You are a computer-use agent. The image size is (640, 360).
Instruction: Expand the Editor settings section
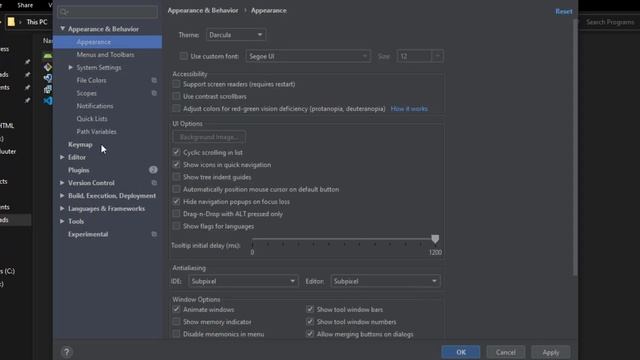coord(62,157)
